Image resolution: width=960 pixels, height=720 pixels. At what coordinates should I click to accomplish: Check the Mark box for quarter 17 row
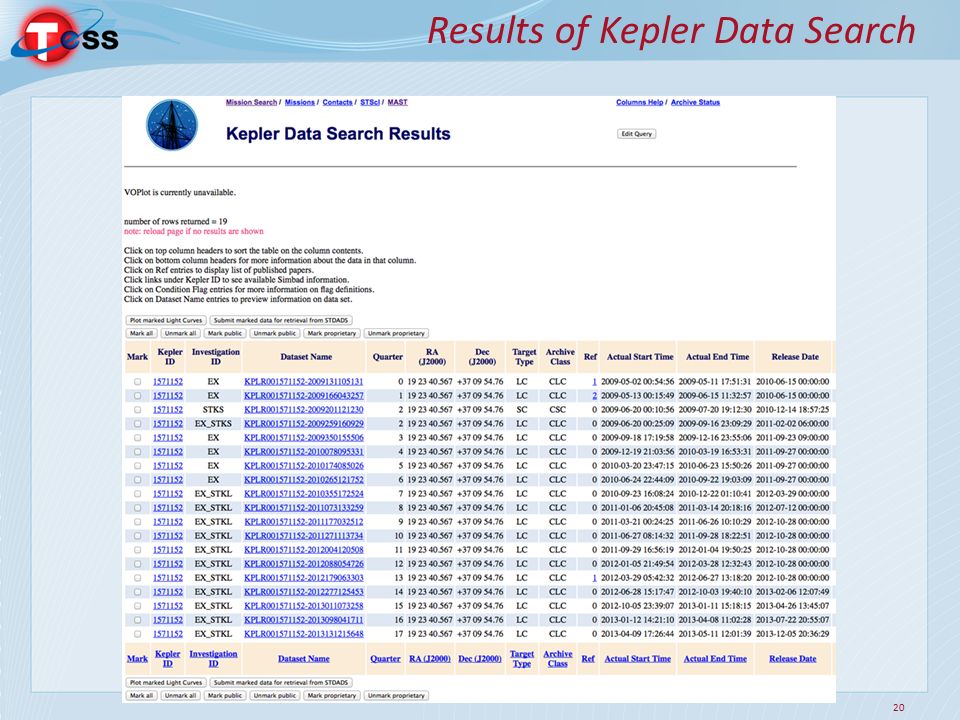coord(138,634)
